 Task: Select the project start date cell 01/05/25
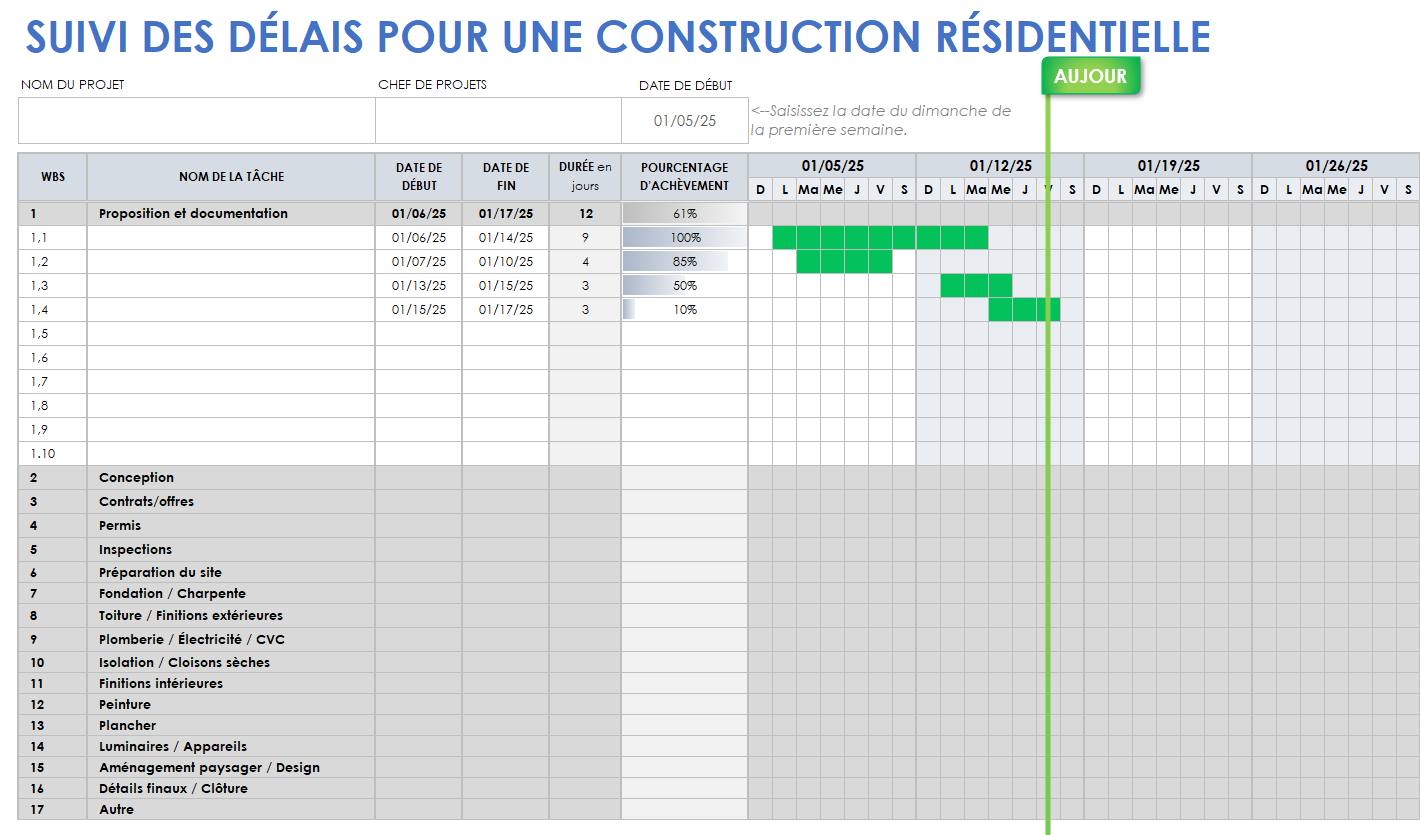point(685,121)
